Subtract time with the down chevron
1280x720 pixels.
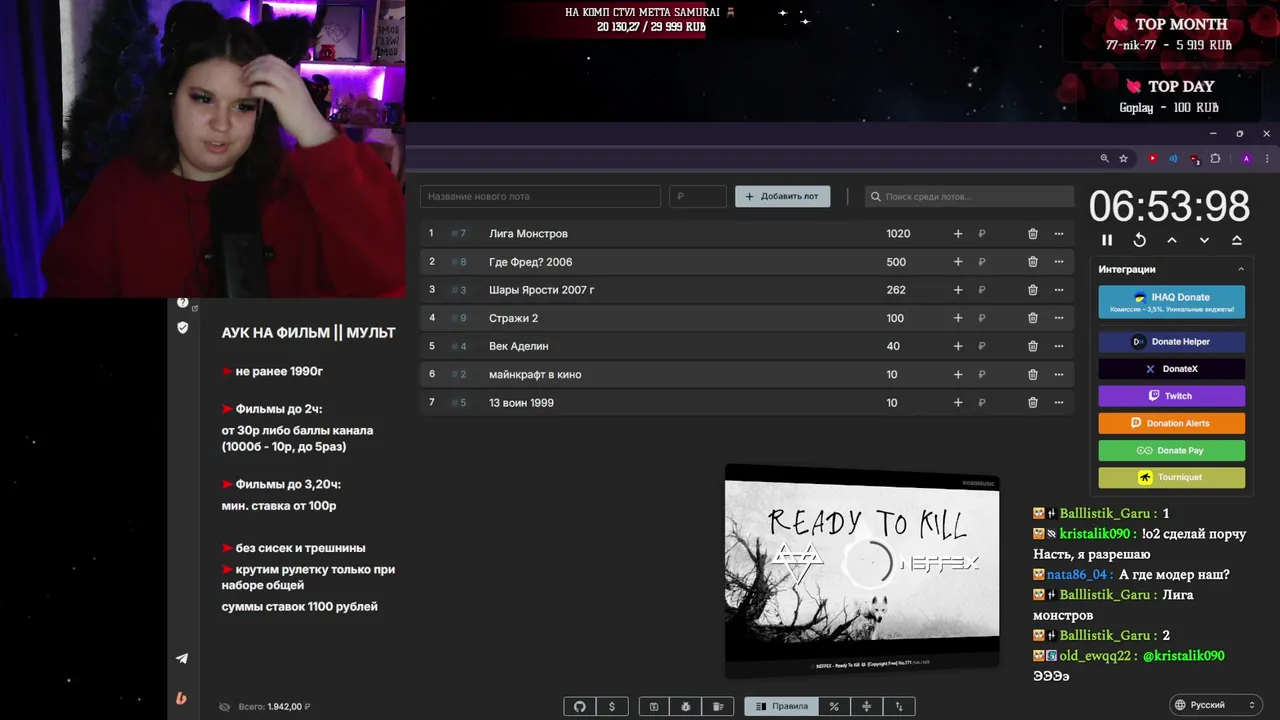[1204, 240]
